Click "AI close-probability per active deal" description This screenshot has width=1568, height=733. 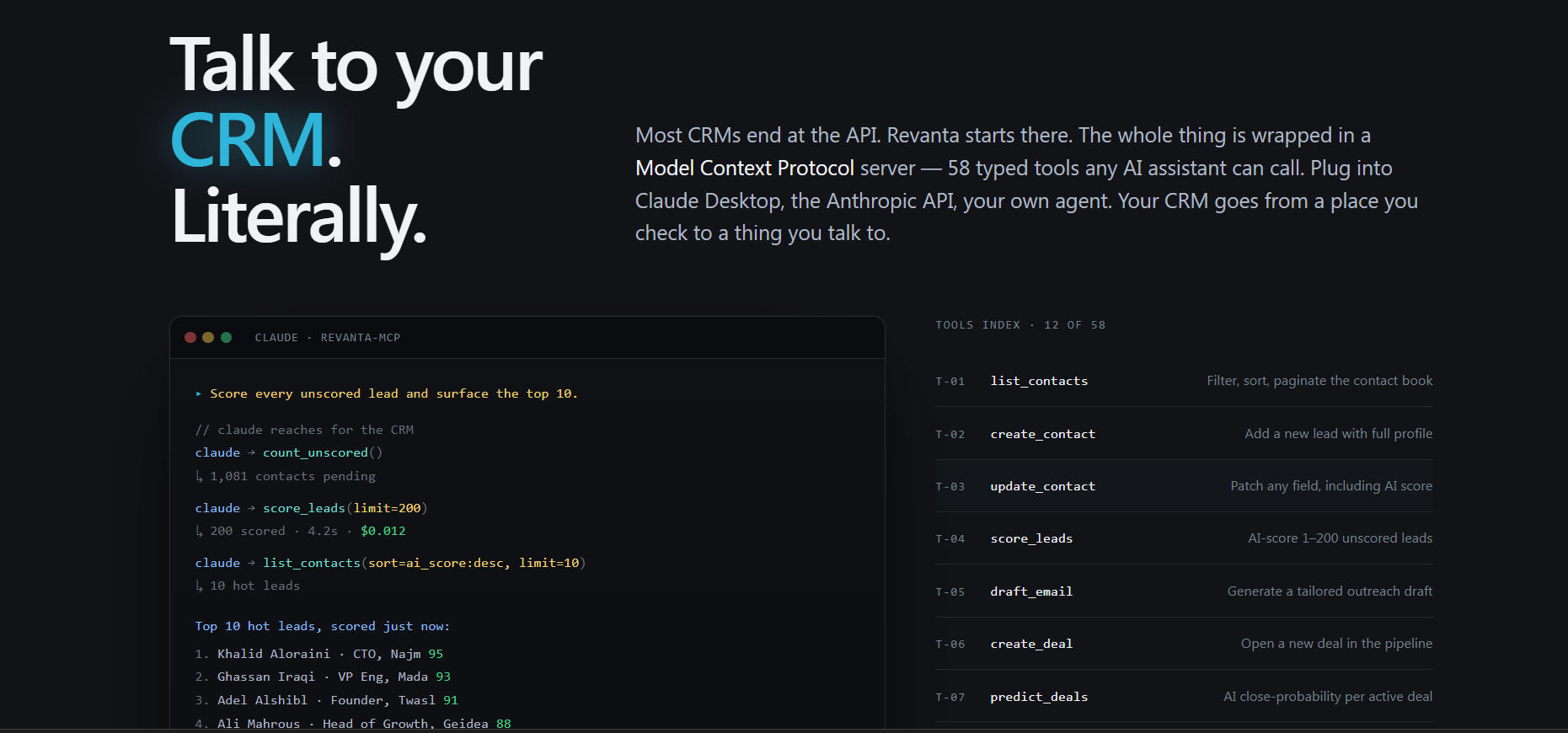click(x=1328, y=697)
